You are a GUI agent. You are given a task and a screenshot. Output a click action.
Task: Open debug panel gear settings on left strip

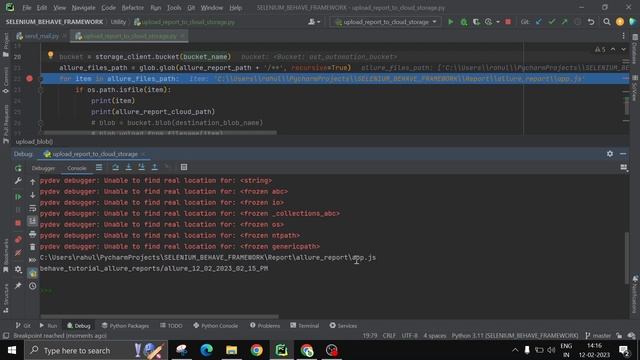pos(18,269)
